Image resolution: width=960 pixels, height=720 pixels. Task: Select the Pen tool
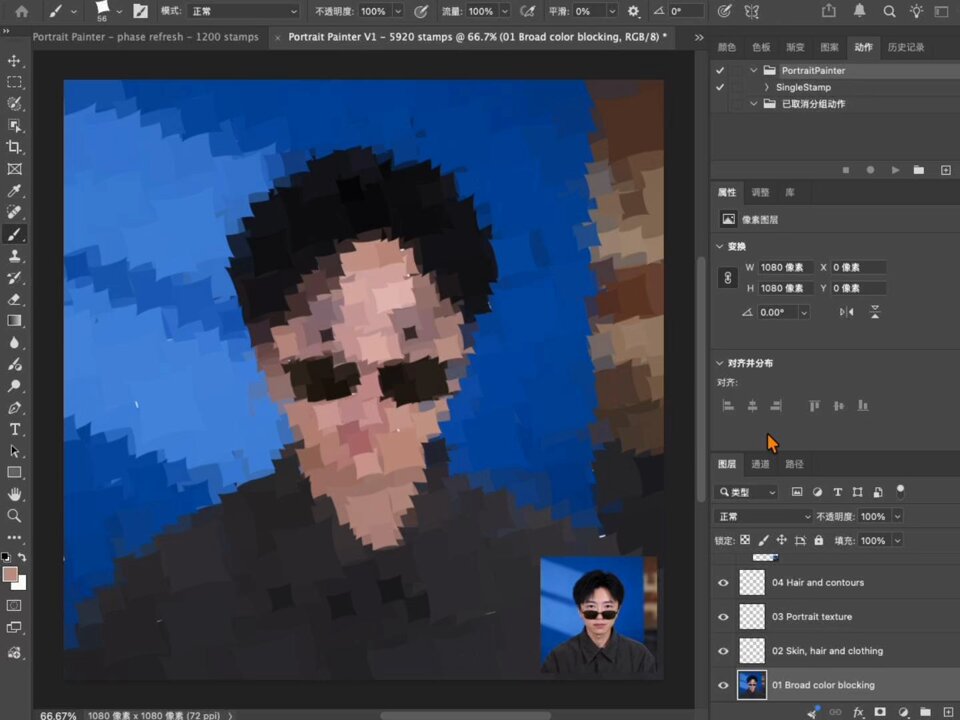(14, 408)
